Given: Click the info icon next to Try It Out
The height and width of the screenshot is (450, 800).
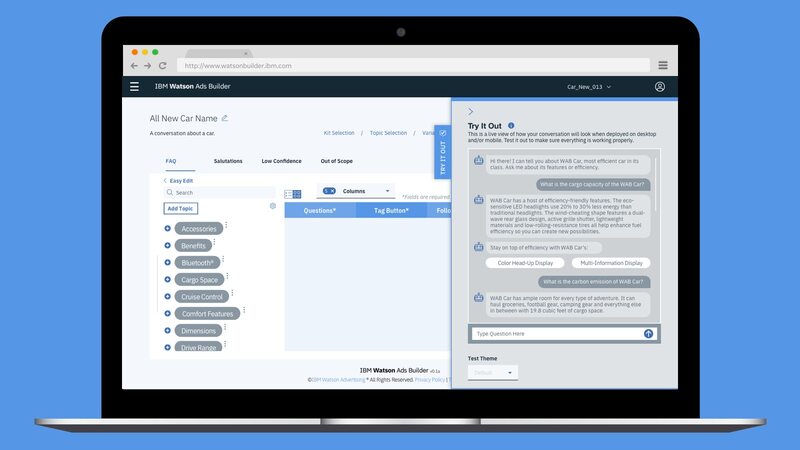Looking at the screenshot, I should [511, 126].
